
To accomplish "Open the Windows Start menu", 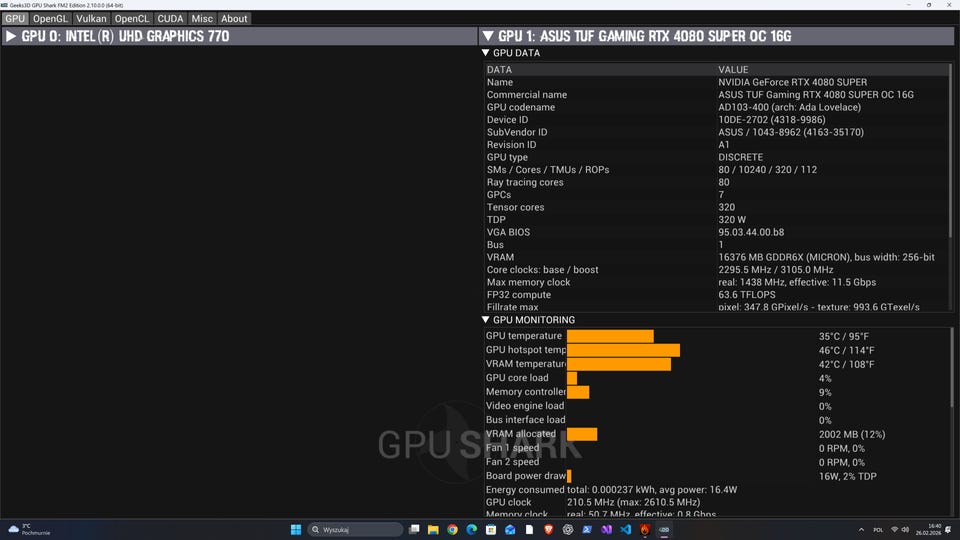I will tap(296, 530).
